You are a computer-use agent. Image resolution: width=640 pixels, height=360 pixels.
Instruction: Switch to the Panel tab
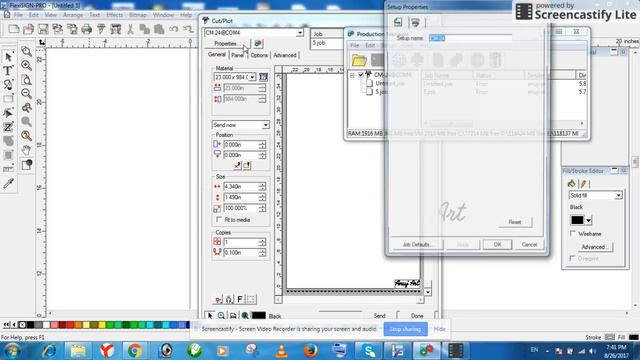(238, 55)
